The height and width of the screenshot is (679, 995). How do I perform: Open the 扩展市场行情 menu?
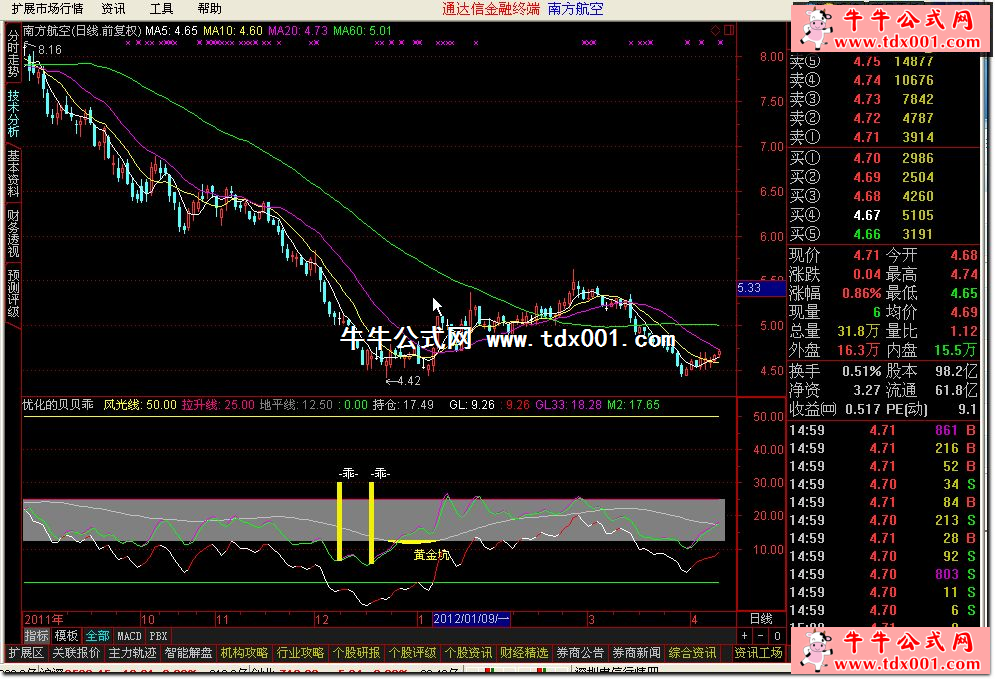(48, 8)
